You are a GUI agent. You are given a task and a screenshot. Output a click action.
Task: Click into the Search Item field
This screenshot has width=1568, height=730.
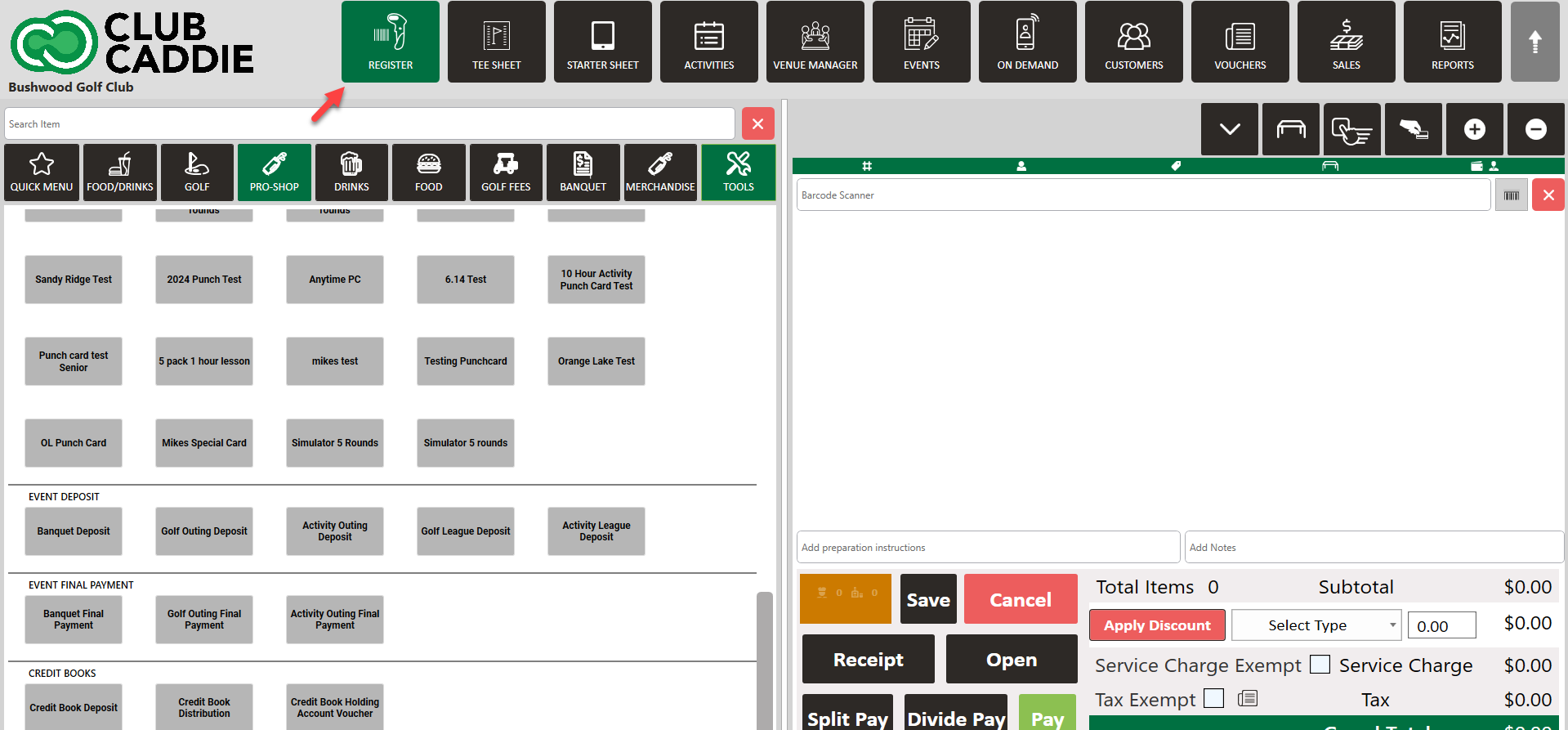pos(369,124)
